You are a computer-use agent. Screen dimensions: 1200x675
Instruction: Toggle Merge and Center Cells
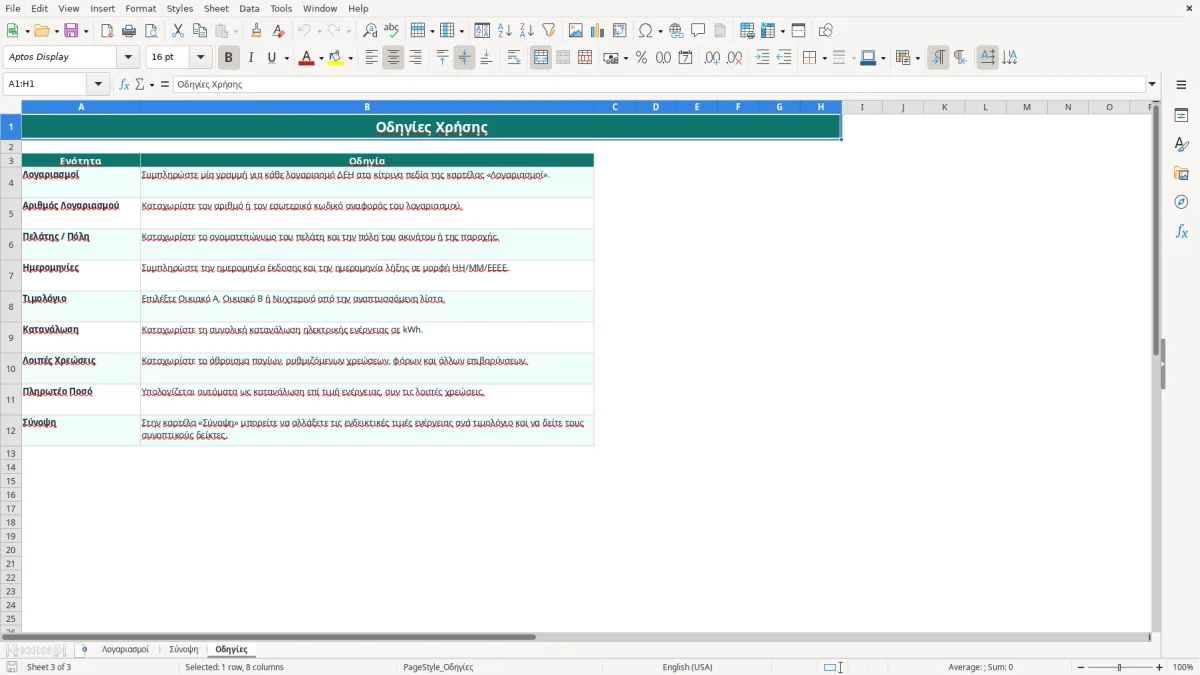tap(541, 58)
